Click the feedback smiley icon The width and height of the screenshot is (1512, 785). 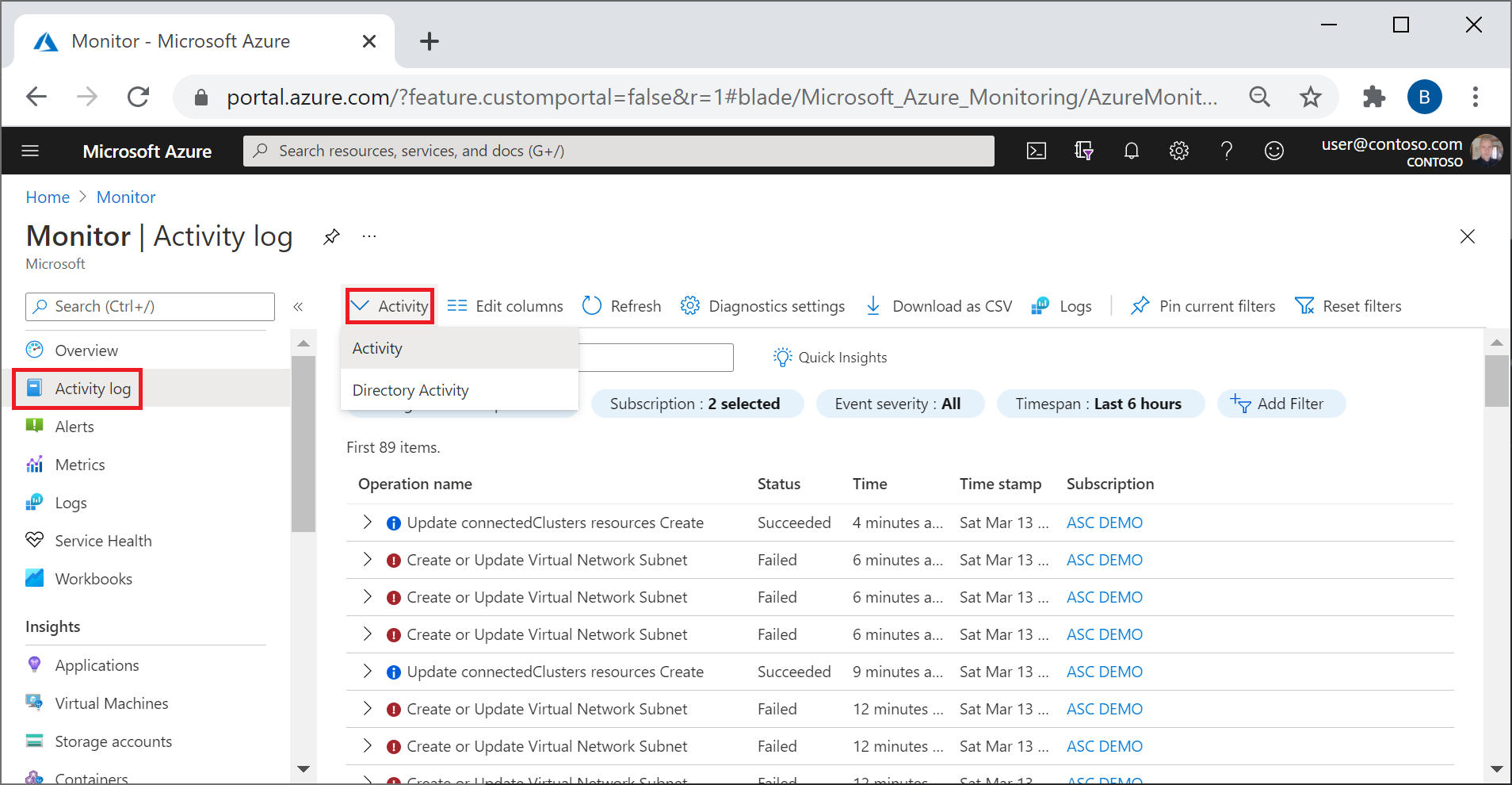1273,151
